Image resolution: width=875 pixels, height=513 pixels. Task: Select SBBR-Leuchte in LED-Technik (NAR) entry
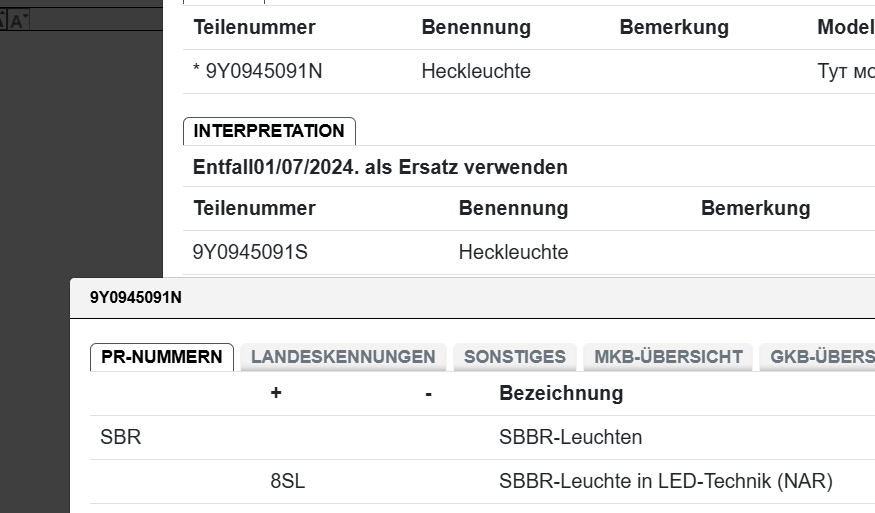pos(665,481)
